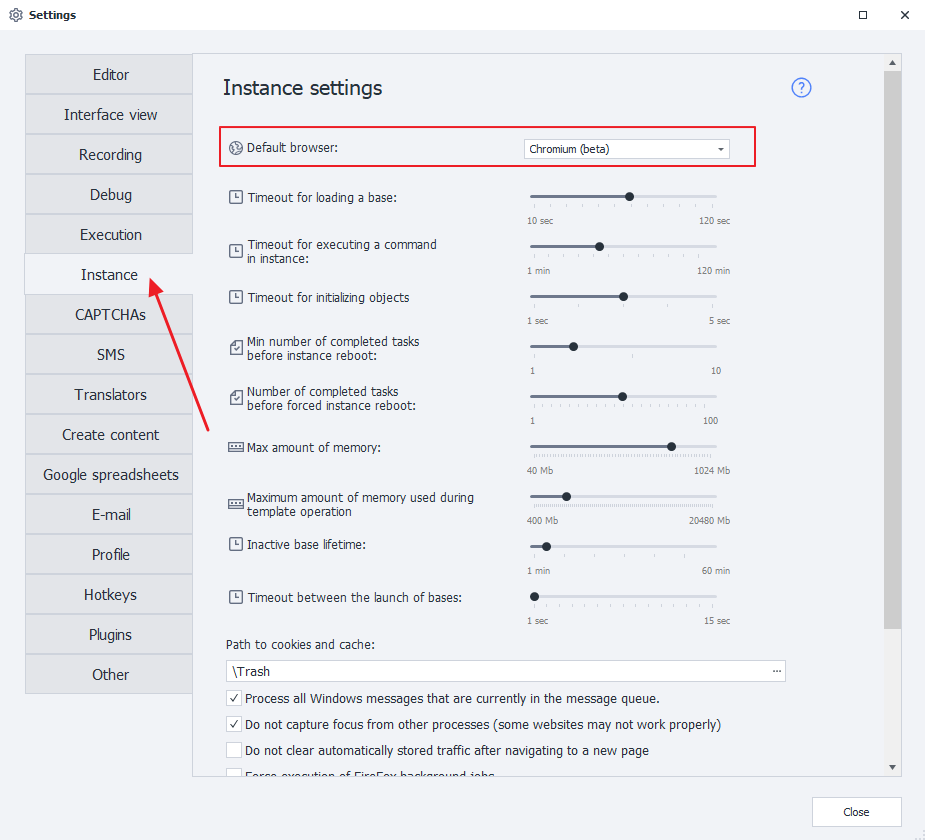Screen dimensions: 925x840
Task: Open the Default browser dropdown
Action: (x=627, y=149)
